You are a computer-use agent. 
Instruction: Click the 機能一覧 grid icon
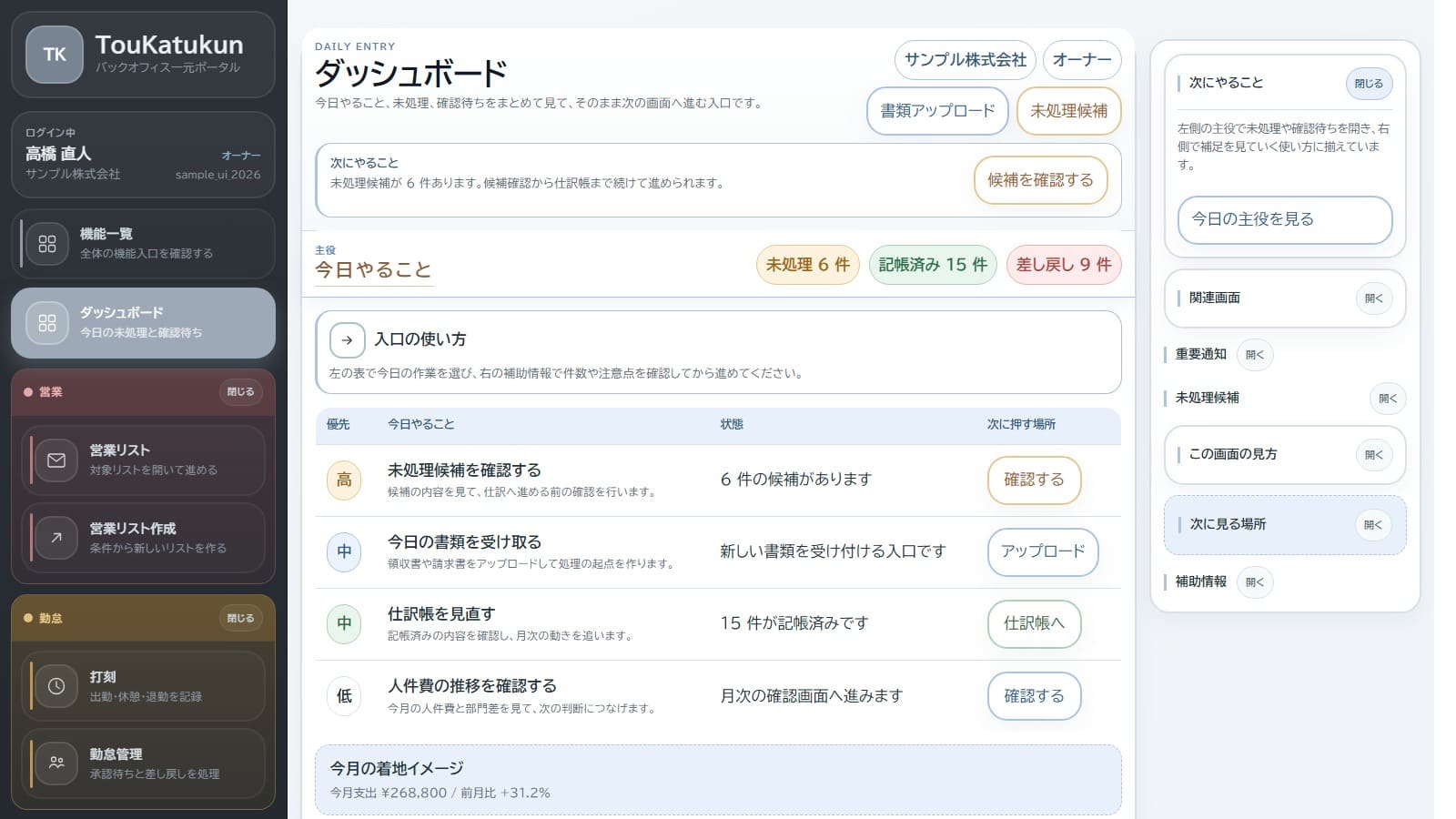[x=47, y=244]
